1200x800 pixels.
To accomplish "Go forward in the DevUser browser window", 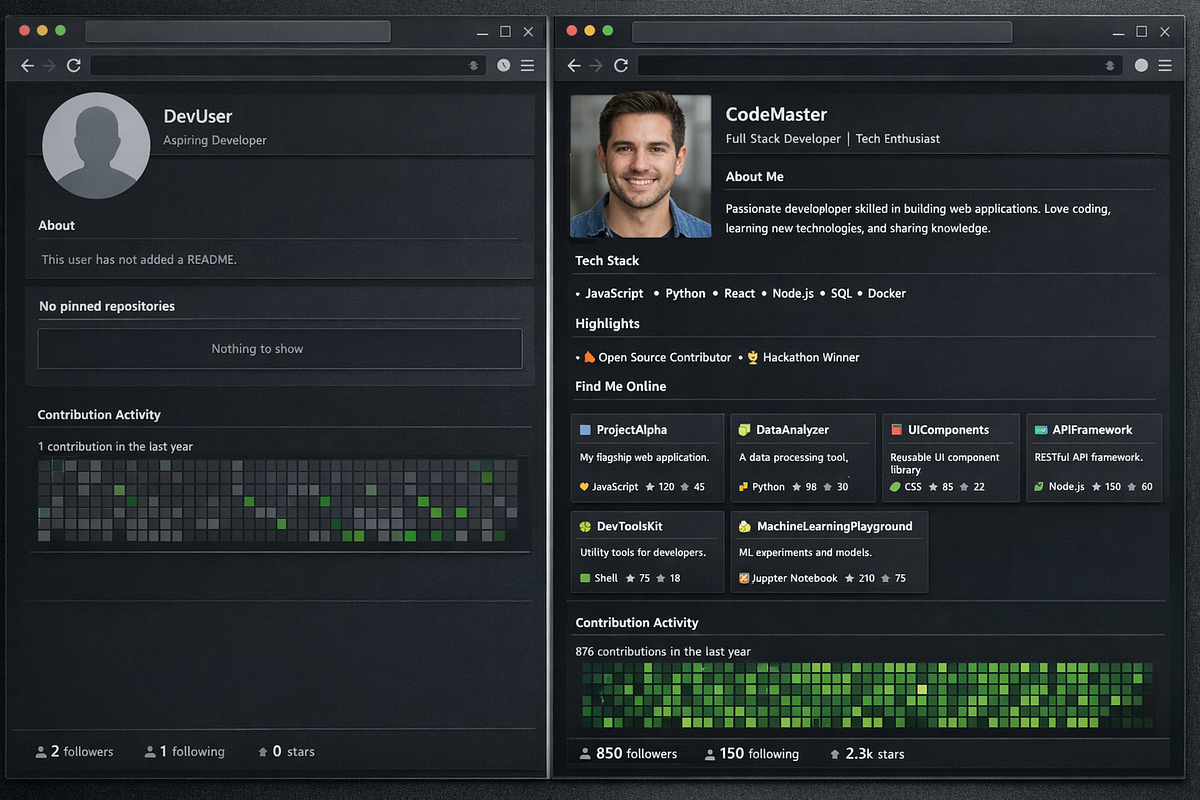I will tap(49, 65).
